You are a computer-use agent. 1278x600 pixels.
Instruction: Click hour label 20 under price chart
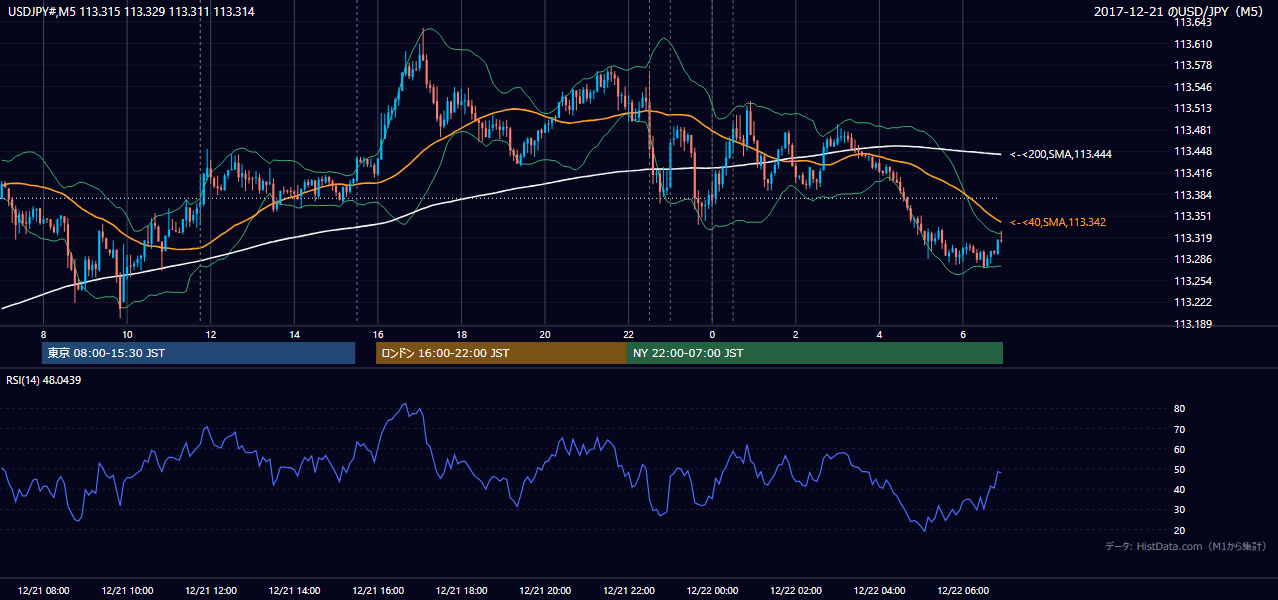[545, 334]
